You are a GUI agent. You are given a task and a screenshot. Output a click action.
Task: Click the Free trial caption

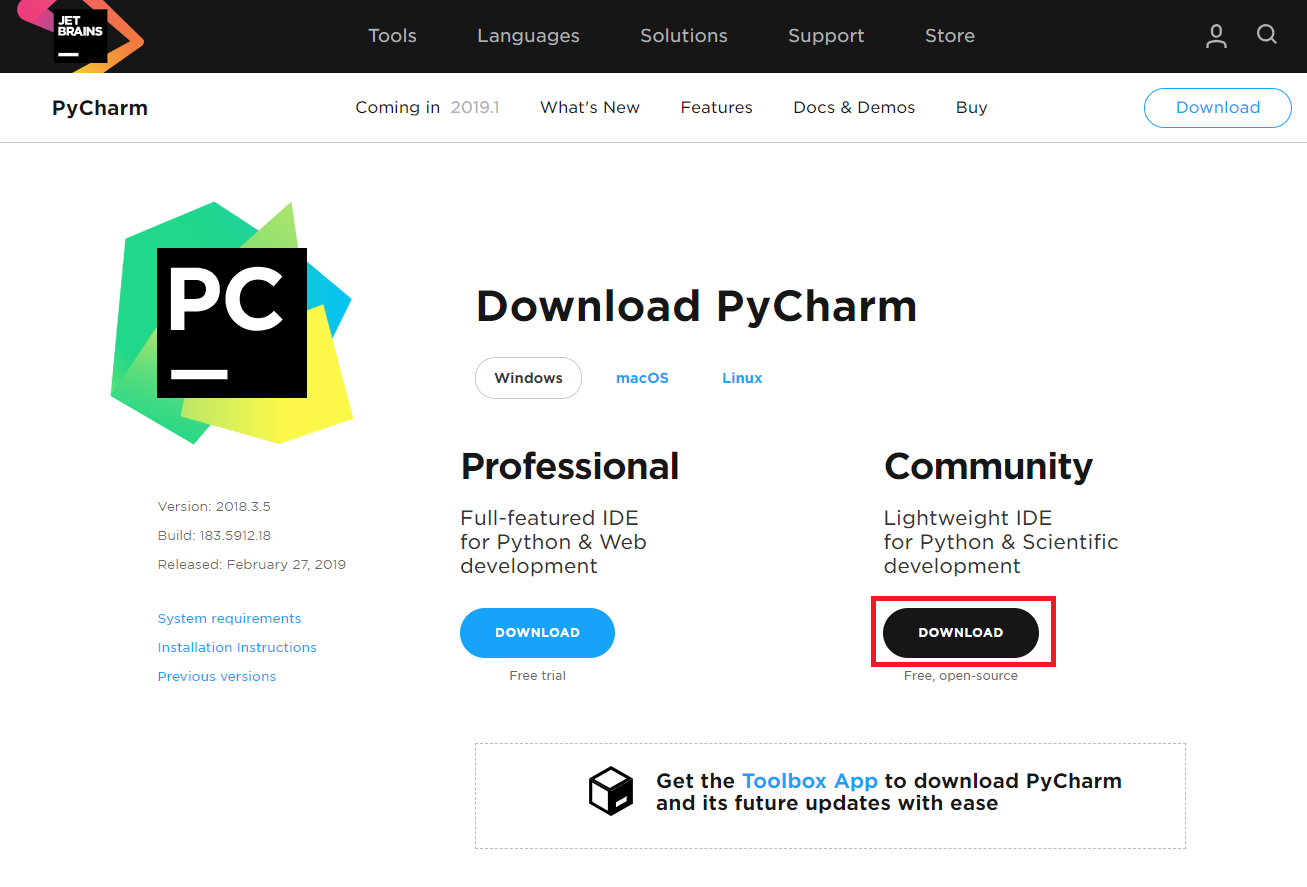tap(538, 676)
